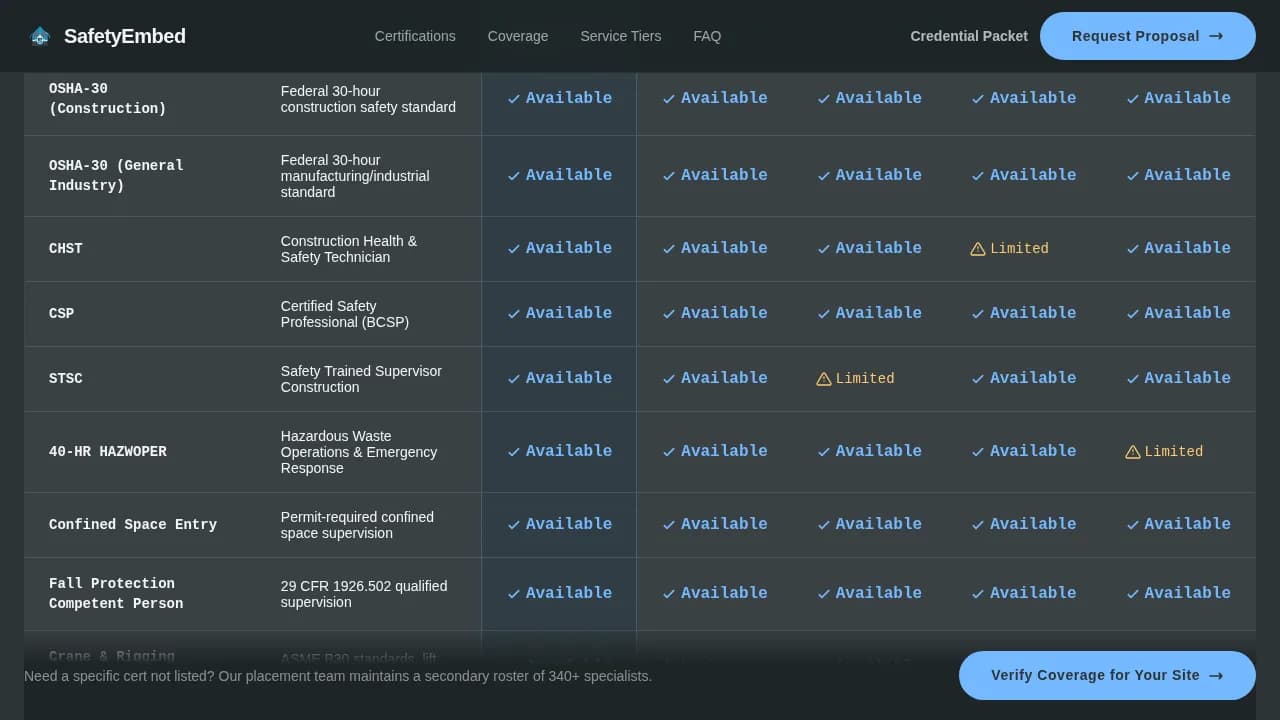
Task: Click the SafetyEmbed logo icon
Action: tap(40, 36)
